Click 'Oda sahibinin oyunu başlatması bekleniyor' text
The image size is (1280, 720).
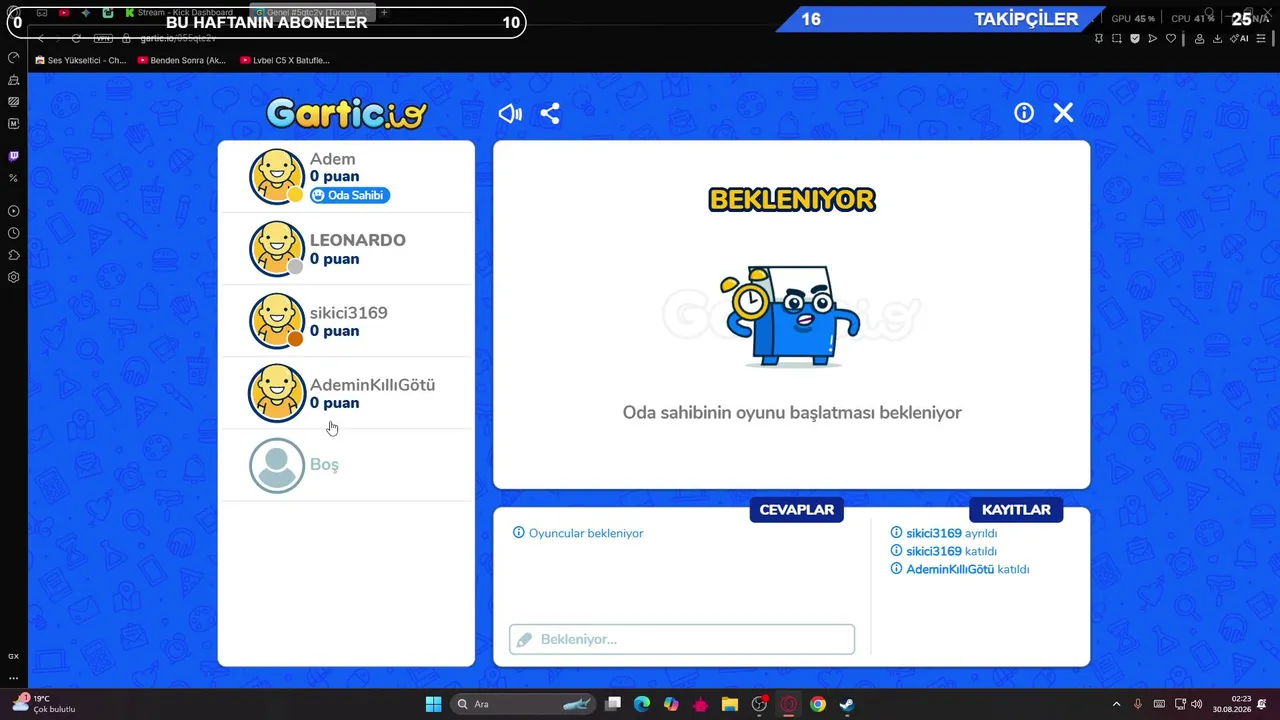click(x=792, y=412)
